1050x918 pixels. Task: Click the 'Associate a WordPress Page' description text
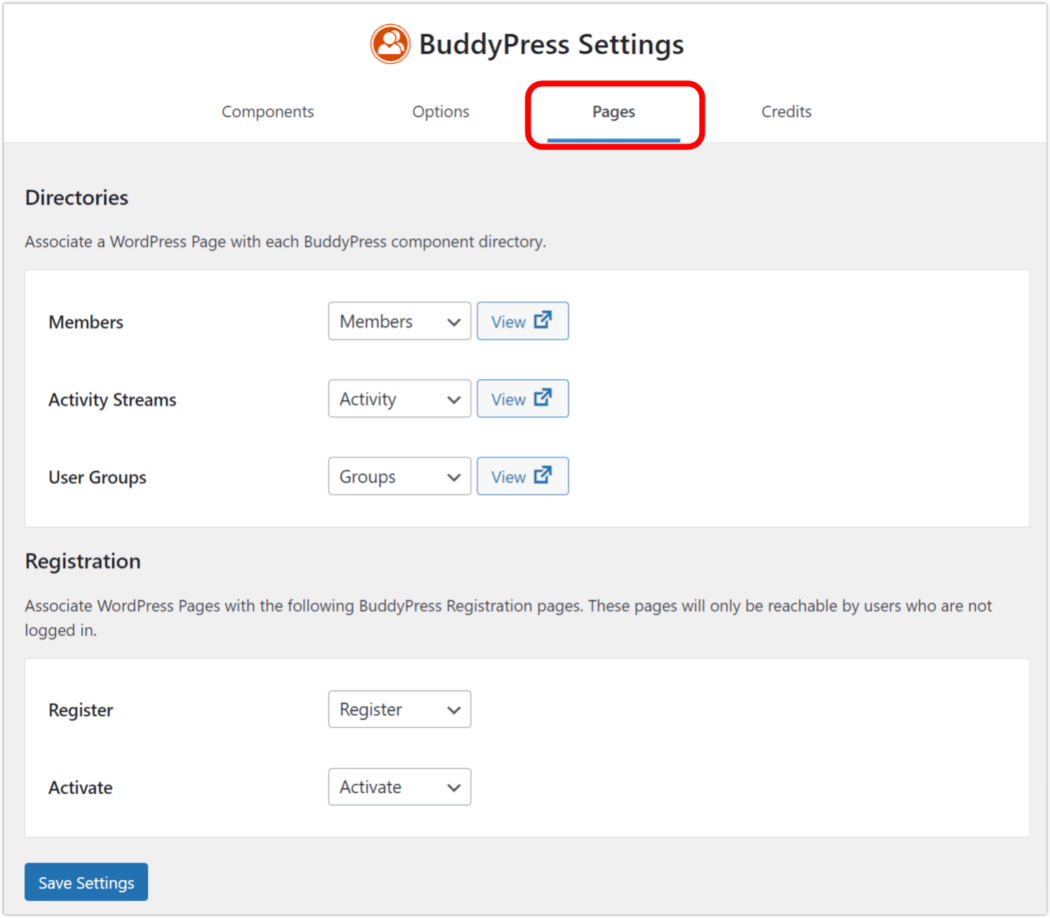285,242
